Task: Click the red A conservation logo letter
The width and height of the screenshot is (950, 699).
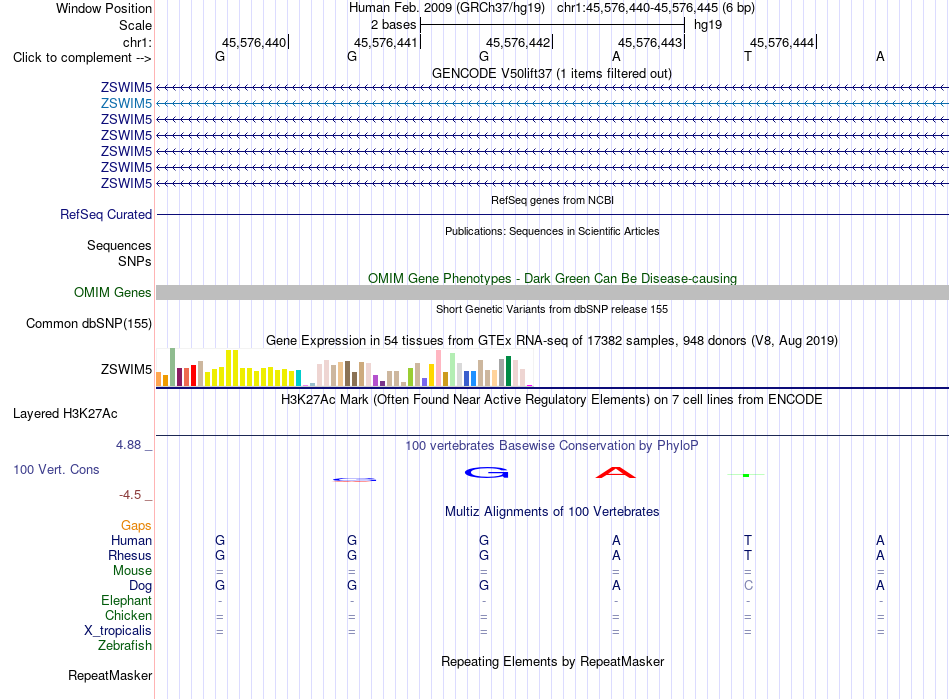Action: click(x=616, y=472)
